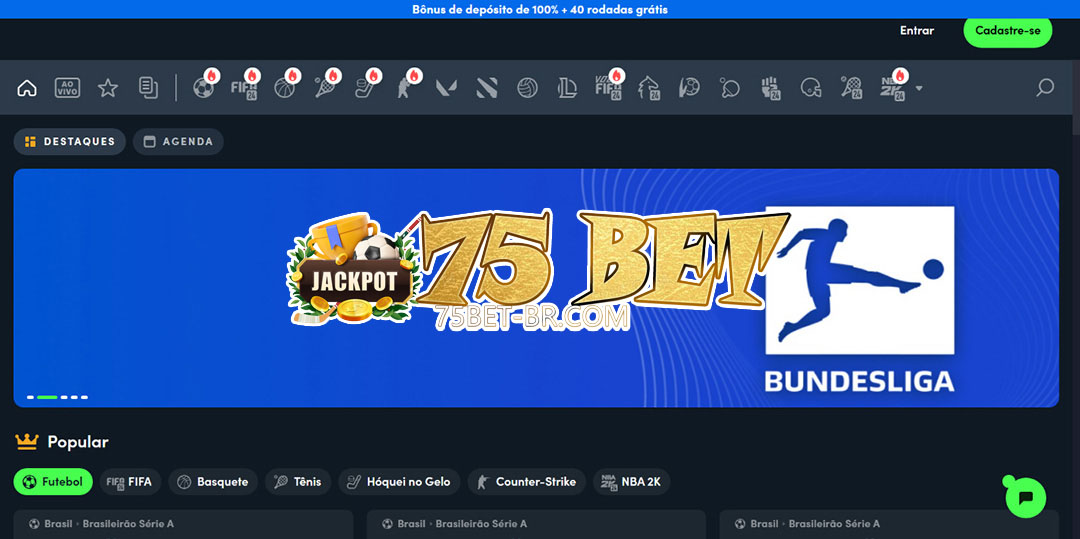Screen dimensions: 1080x539
Task: Open the deposit bonus promo bar
Action: (x=540, y=10)
